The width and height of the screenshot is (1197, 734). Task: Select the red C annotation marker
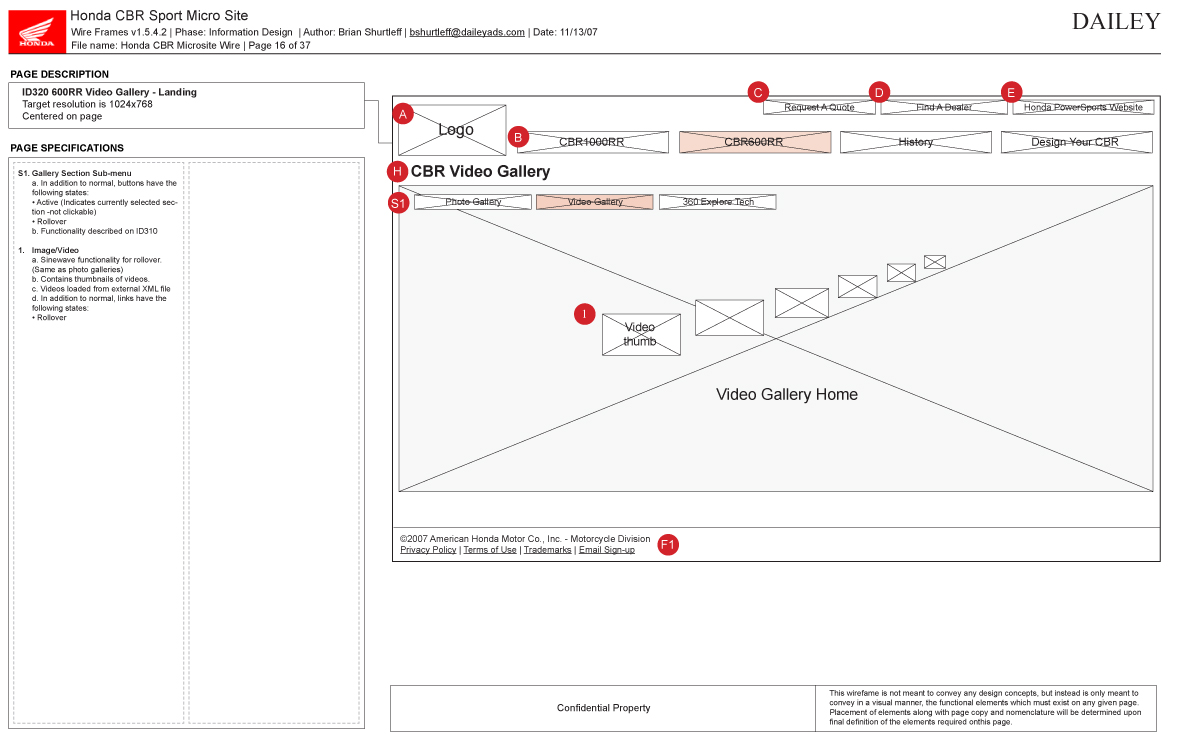(x=758, y=93)
